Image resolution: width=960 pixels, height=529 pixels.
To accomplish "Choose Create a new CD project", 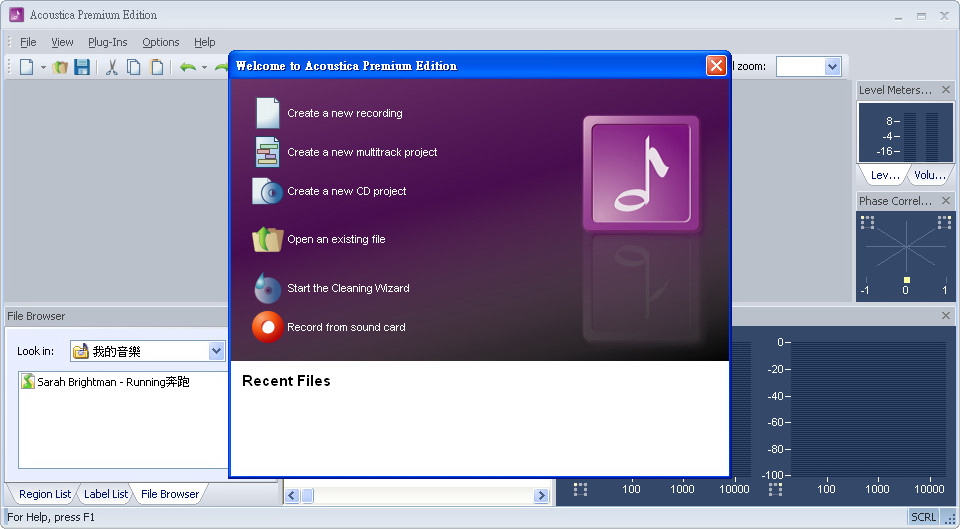I will pos(346,191).
